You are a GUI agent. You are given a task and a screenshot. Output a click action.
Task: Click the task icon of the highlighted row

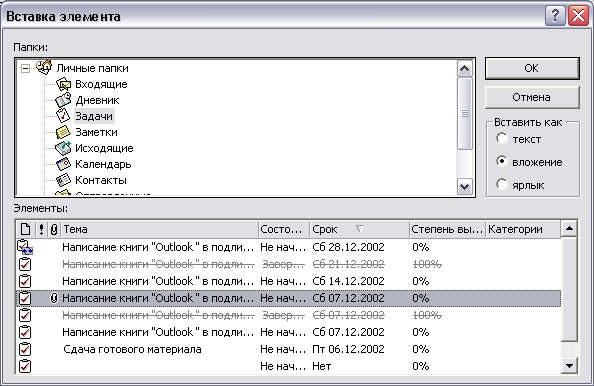(25, 298)
